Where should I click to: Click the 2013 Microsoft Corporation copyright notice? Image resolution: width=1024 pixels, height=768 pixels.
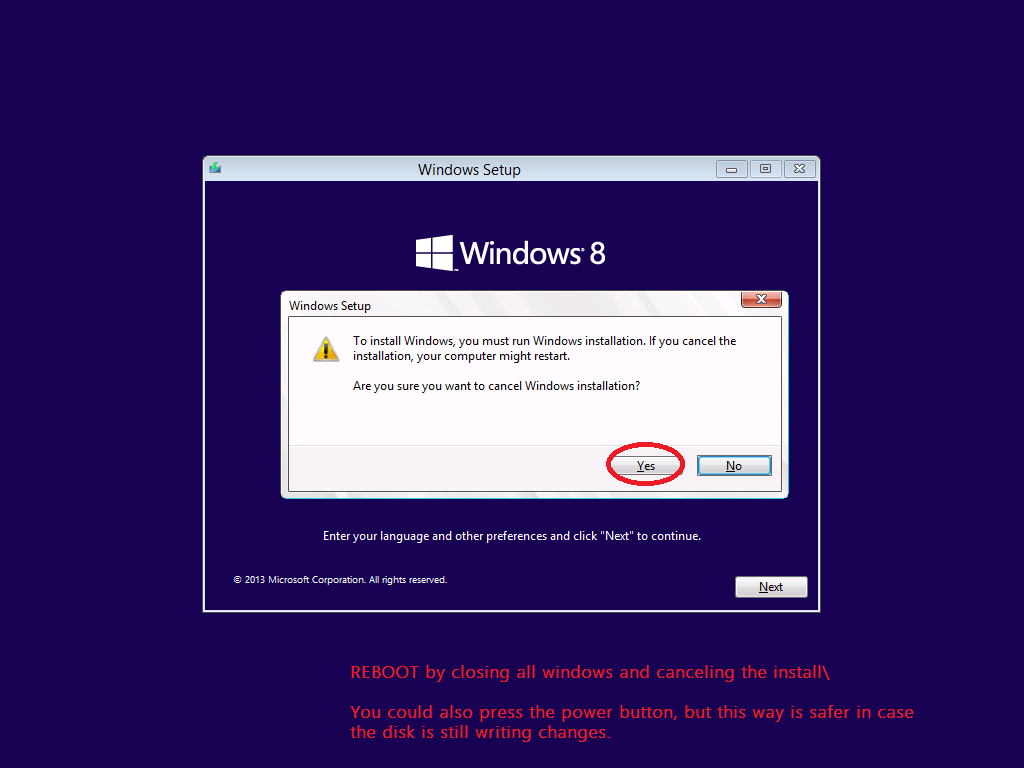click(340, 579)
